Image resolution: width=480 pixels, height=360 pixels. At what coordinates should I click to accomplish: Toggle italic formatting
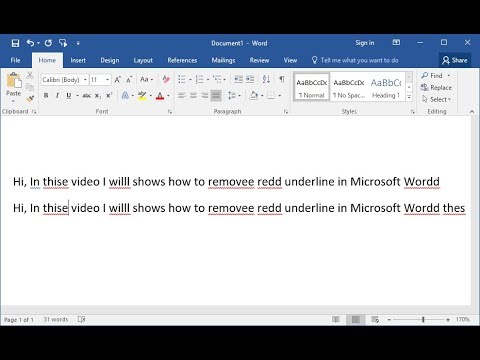point(57,96)
